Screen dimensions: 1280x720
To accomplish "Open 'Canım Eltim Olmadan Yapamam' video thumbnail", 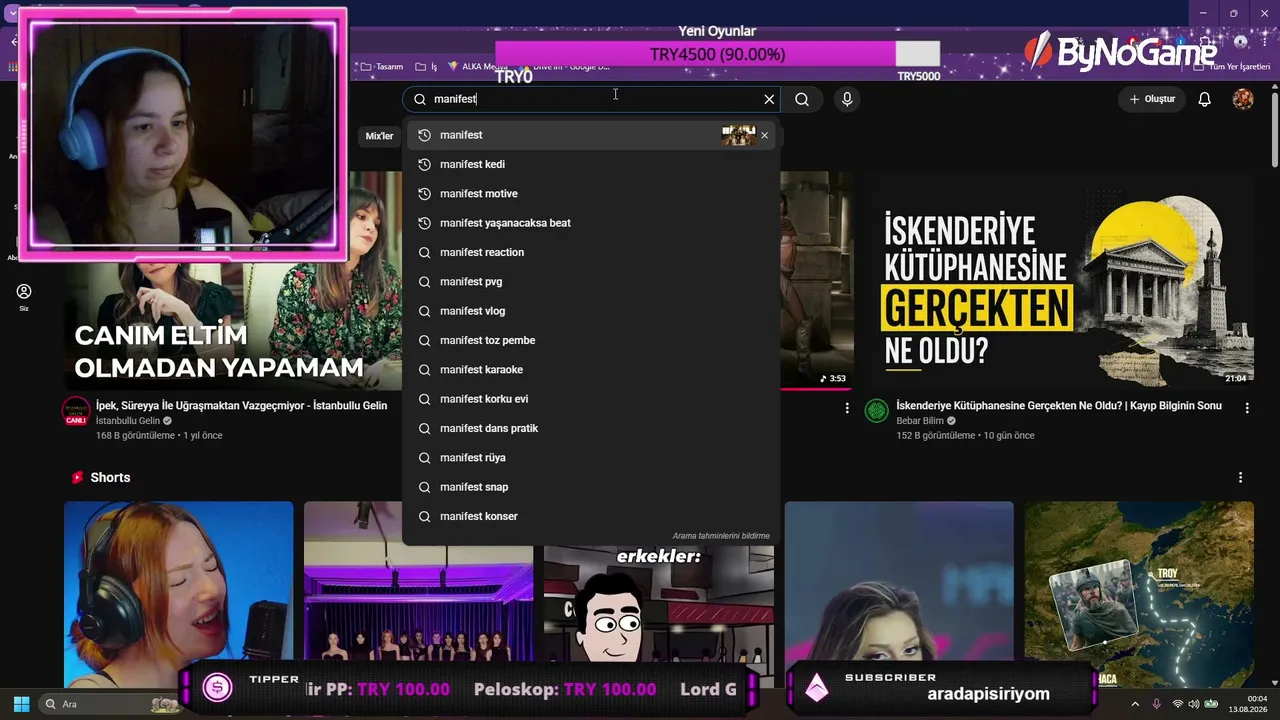I will [233, 325].
